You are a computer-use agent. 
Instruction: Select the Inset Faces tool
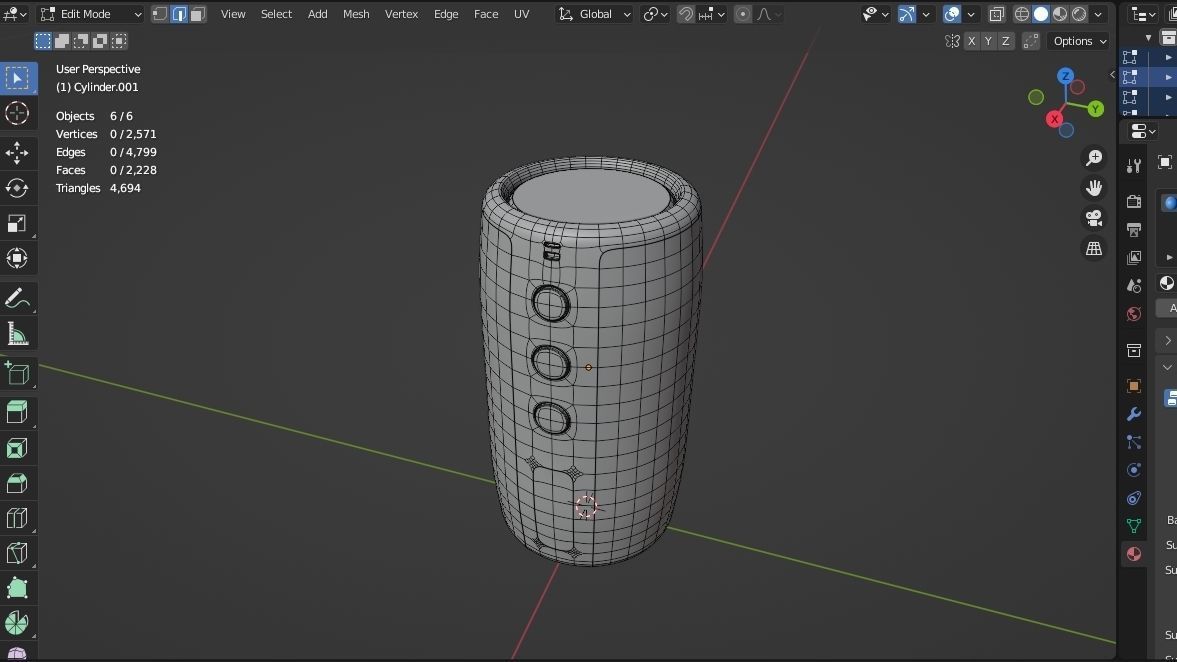coord(17,448)
